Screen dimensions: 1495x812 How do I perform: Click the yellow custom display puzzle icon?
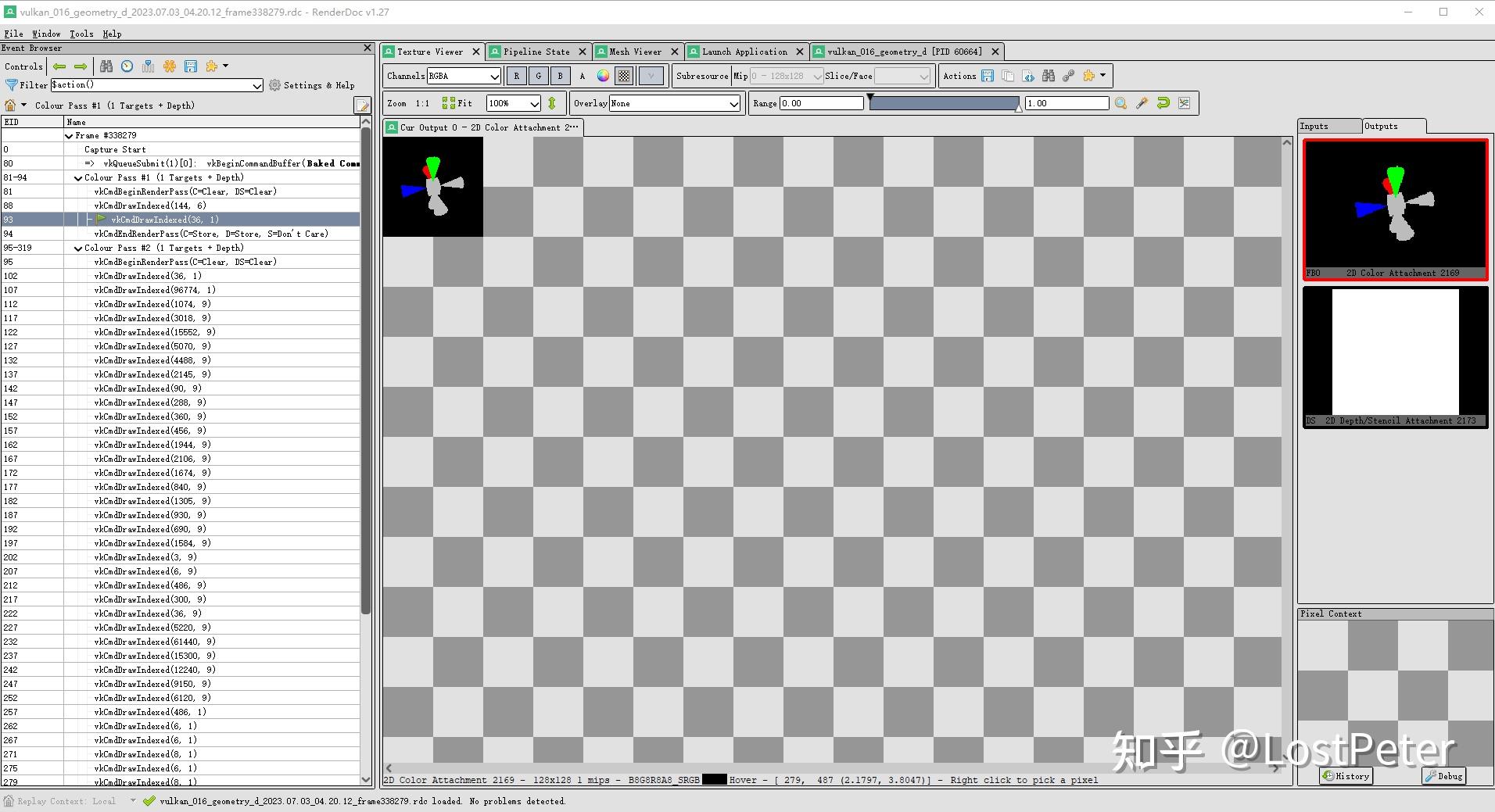coord(1088,76)
